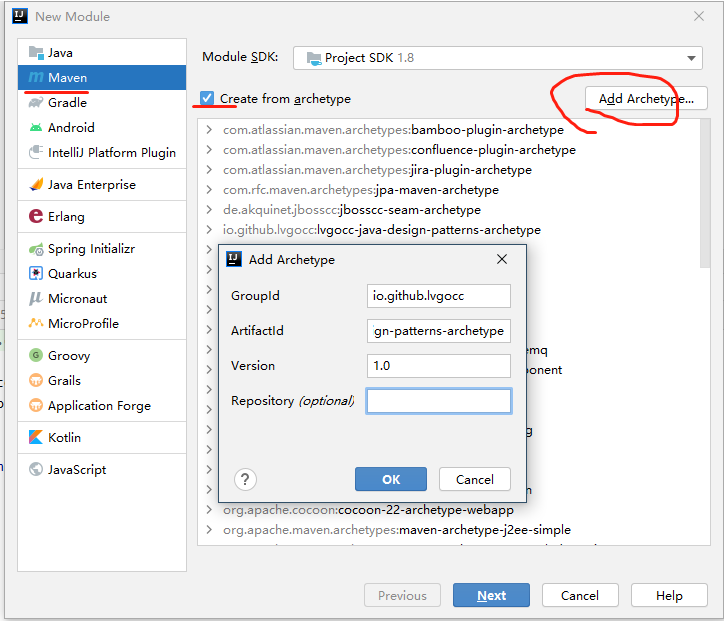Click the Maven 'm' icon

tap(36, 78)
